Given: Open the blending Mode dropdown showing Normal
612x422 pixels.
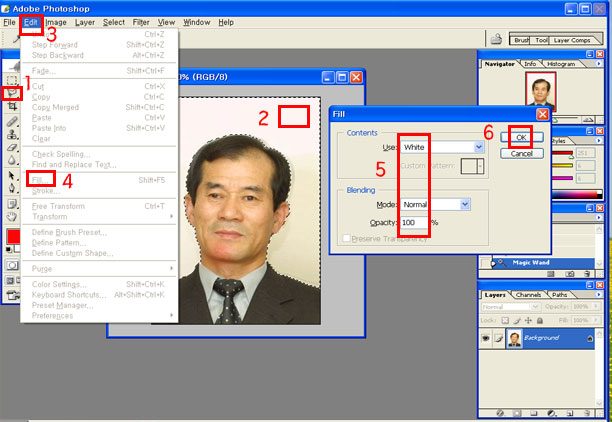Looking at the screenshot, I should [x=435, y=204].
